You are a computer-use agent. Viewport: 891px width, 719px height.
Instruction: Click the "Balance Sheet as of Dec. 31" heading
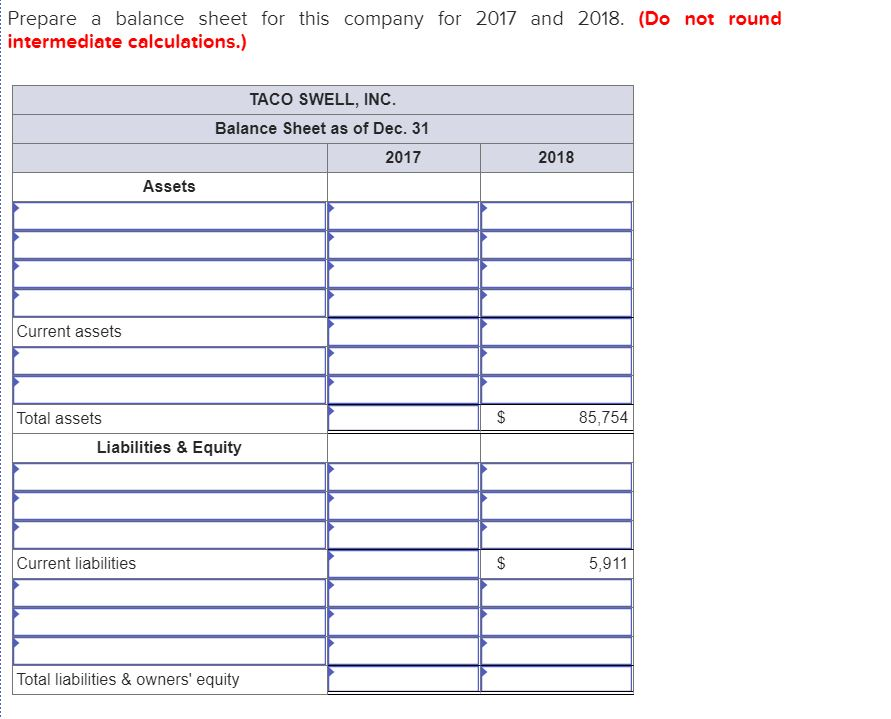click(322, 128)
